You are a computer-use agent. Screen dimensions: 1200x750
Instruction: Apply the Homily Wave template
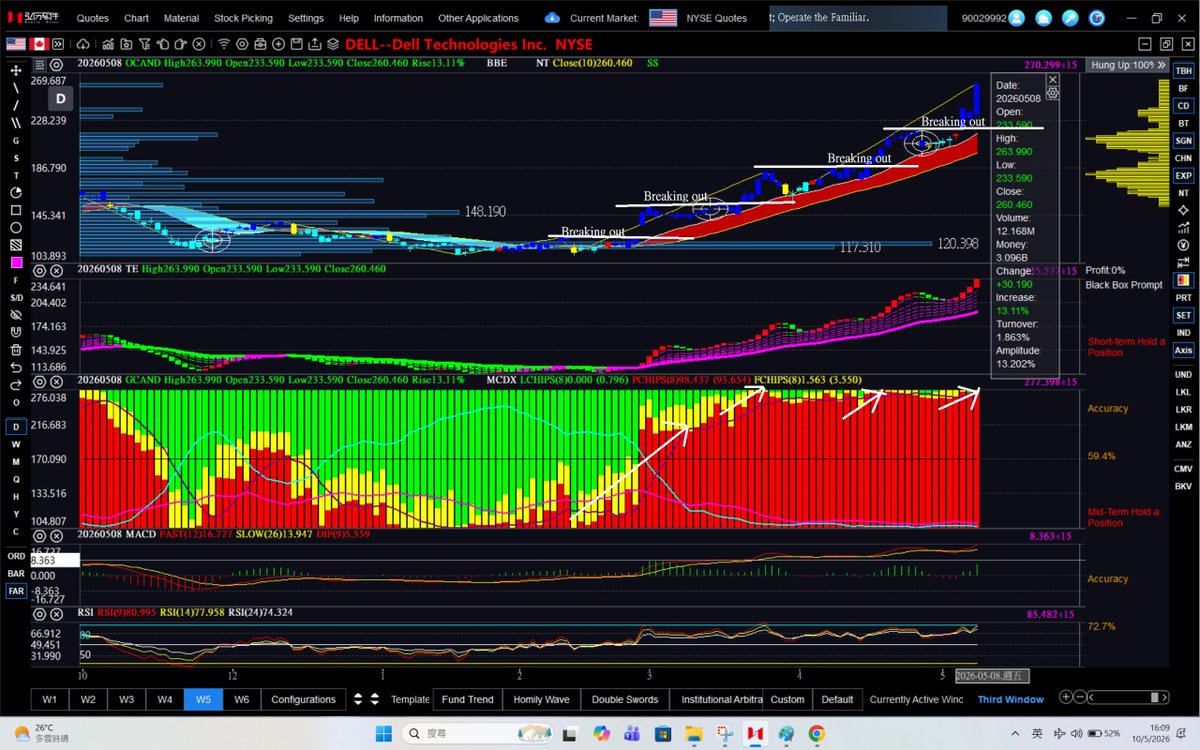pyautogui.click(x=541, y=699)
